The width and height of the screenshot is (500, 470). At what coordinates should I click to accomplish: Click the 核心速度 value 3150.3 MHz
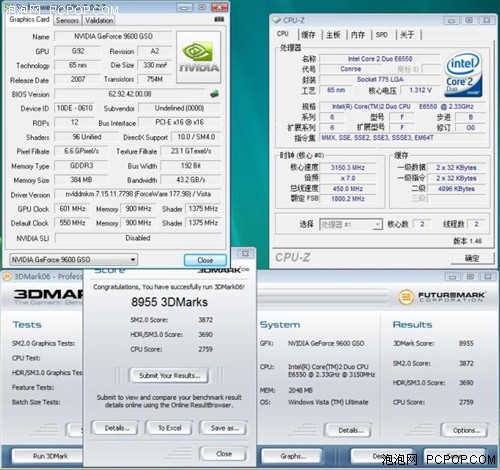tap(348, 167)
